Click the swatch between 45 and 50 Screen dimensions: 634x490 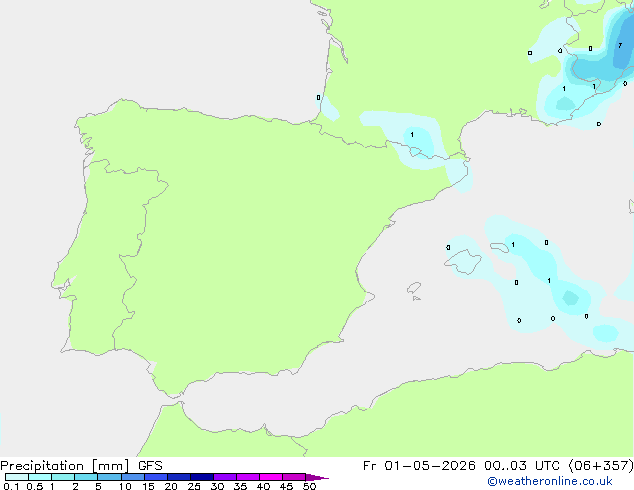pyautogui.click(x=294, y=477)
